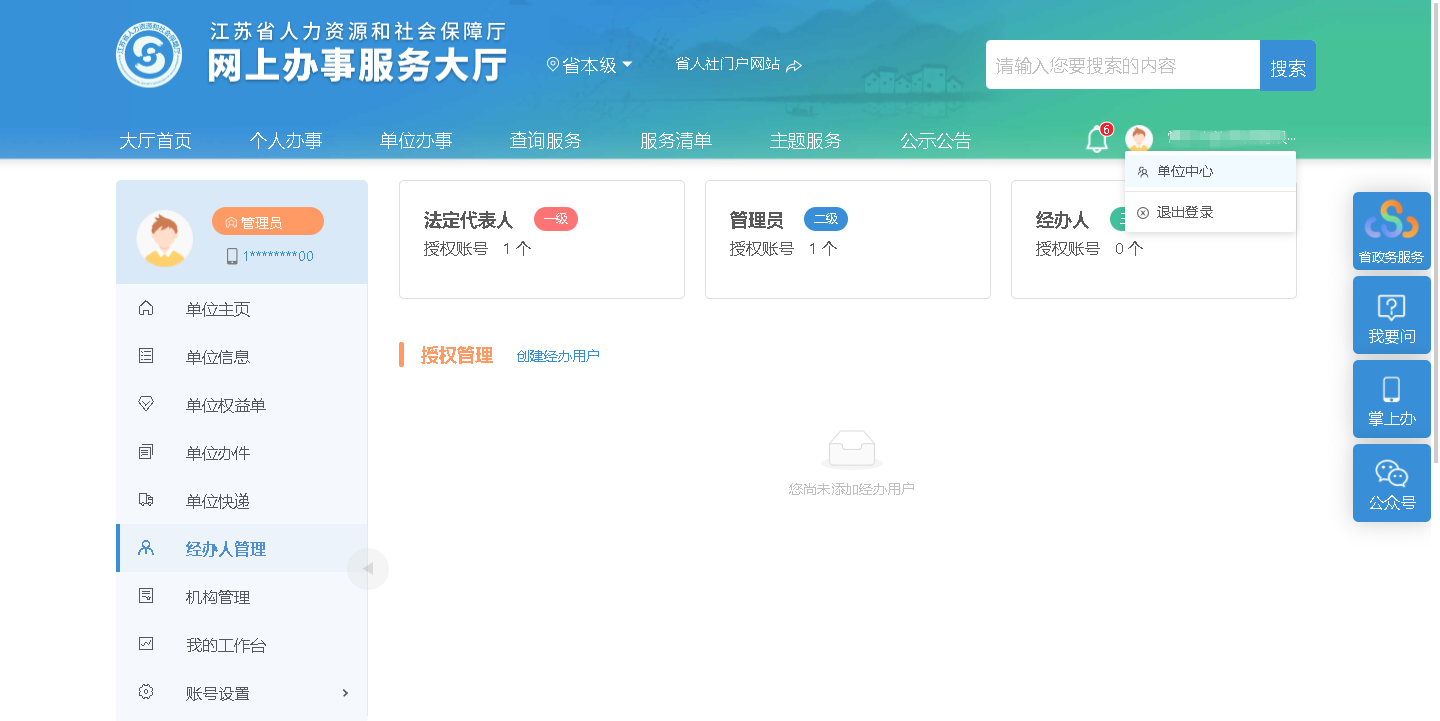Open the 省本级 region dropdown
The height and width of the screenshot is (721, 1440).
click(x=590, y=65)
